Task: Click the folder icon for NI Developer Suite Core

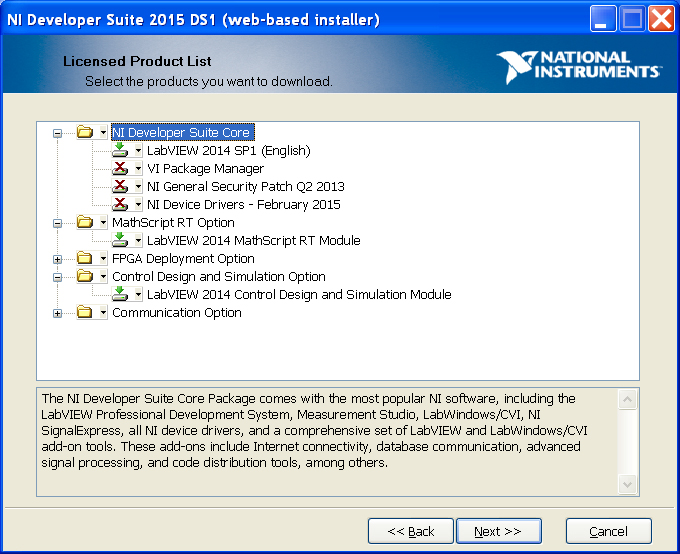Action: [x=85, y=133]
